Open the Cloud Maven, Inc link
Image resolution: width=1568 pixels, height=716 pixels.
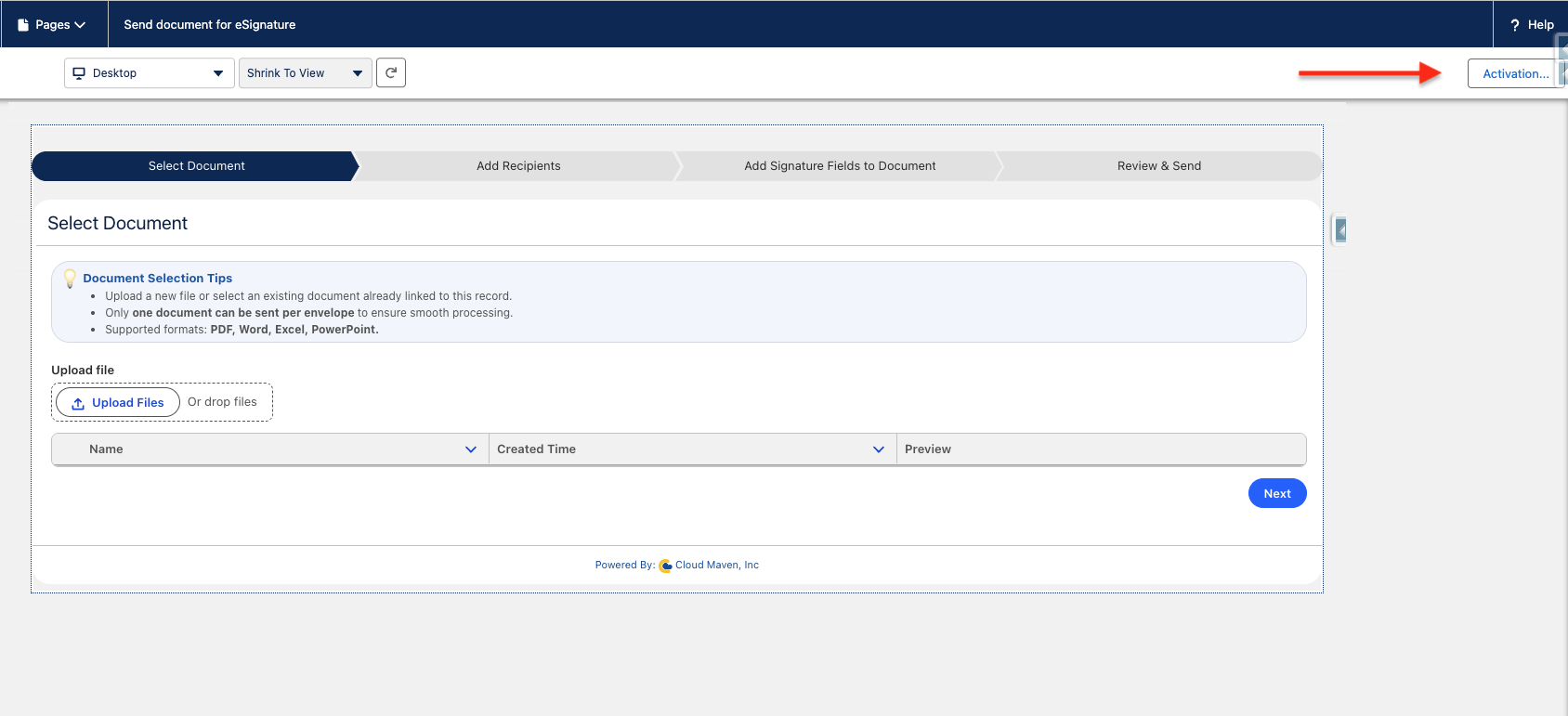(x=717, y=565)
